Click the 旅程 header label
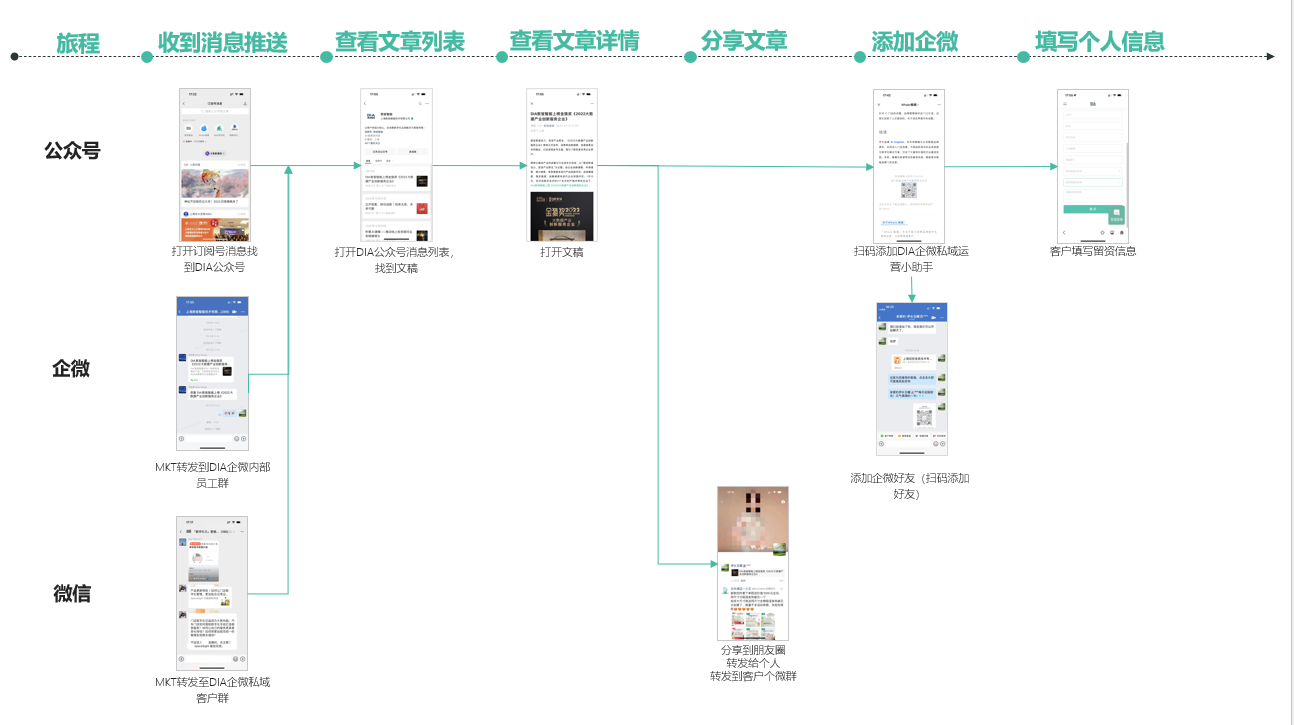The image size is (1294, 725). pyautogui.click(x=78, y=43)
